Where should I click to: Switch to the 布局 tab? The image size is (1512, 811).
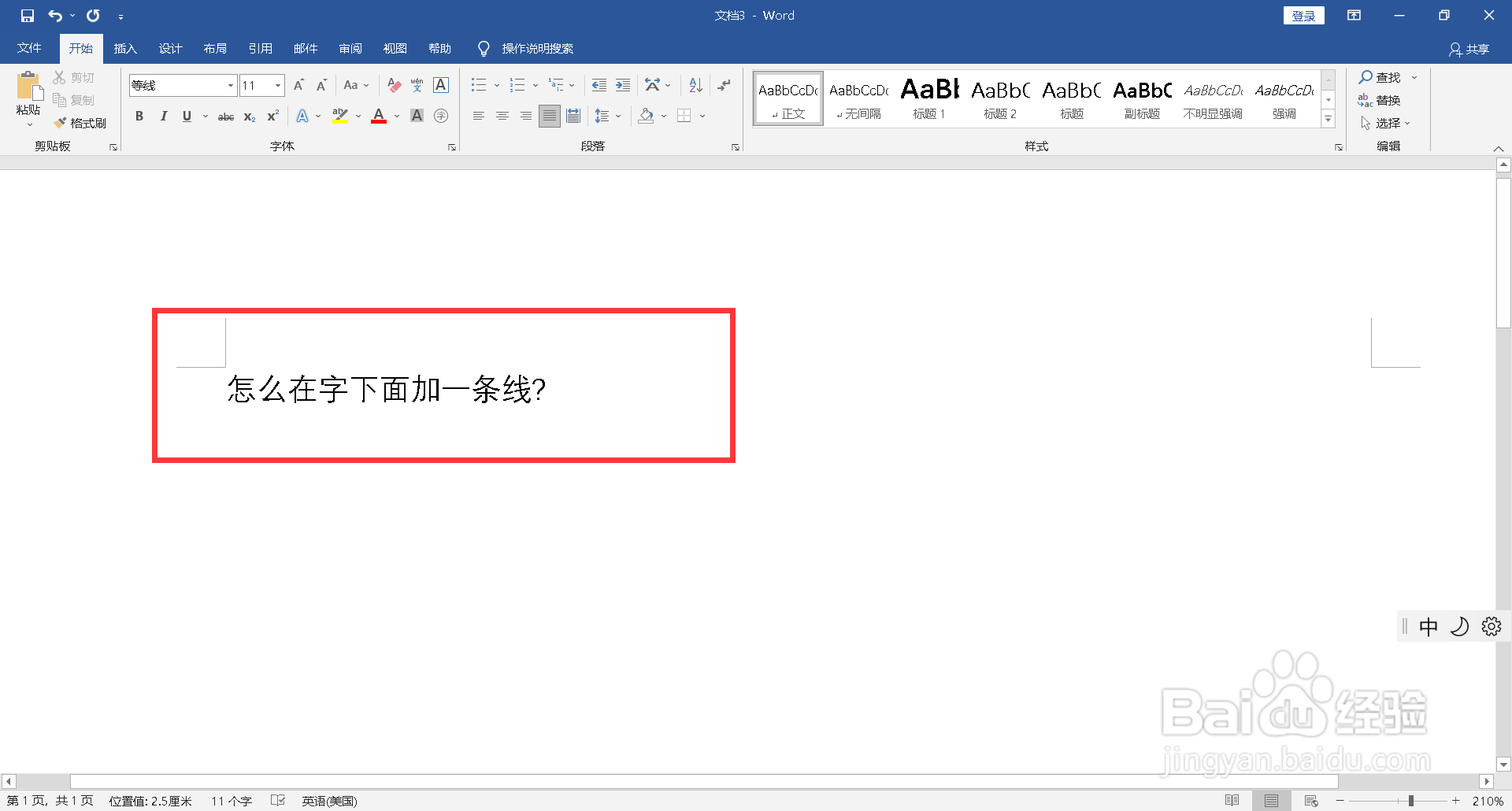[x=215, y=49]
